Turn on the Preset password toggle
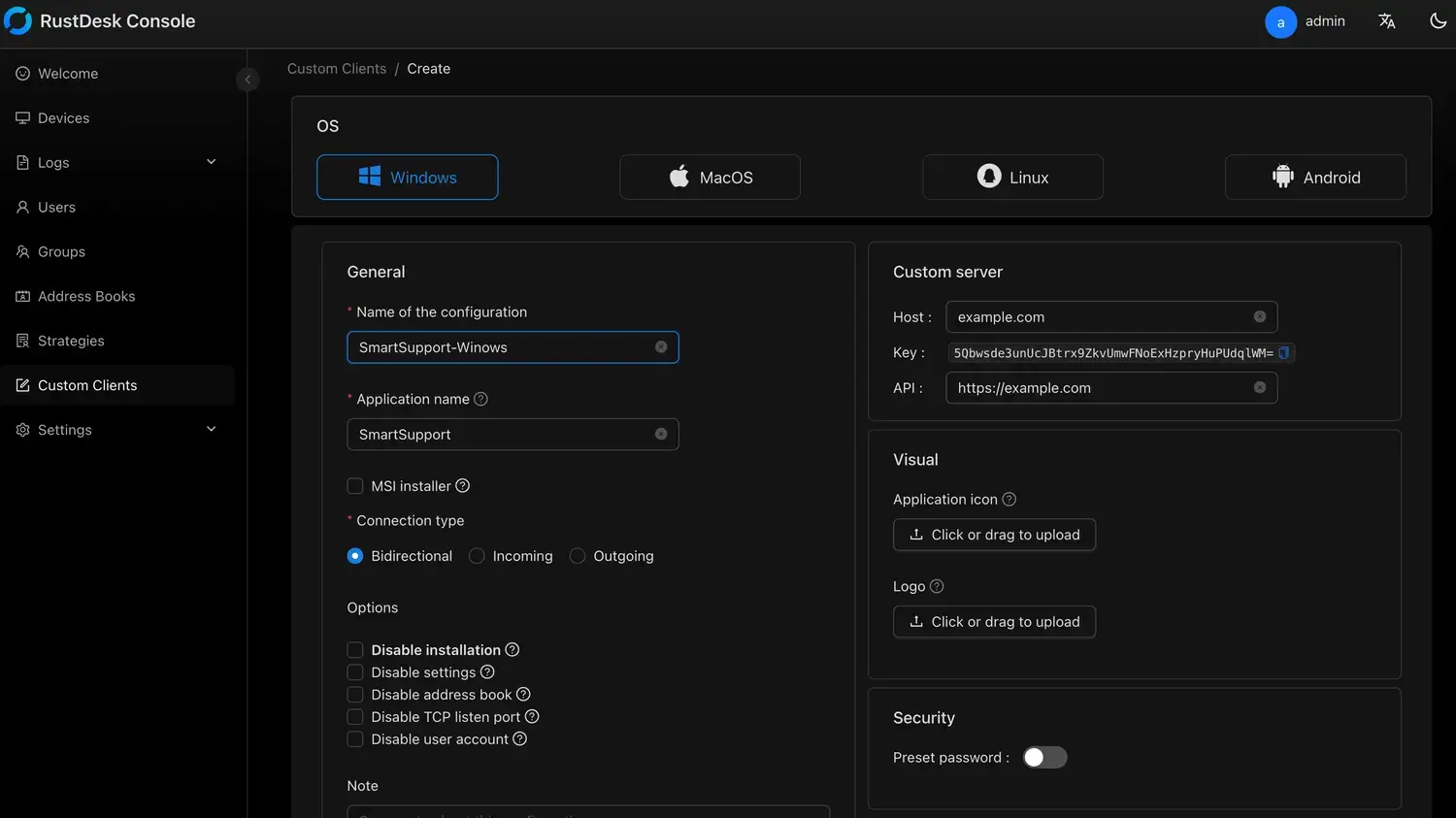1456x818 pixels. point(1044,757)
